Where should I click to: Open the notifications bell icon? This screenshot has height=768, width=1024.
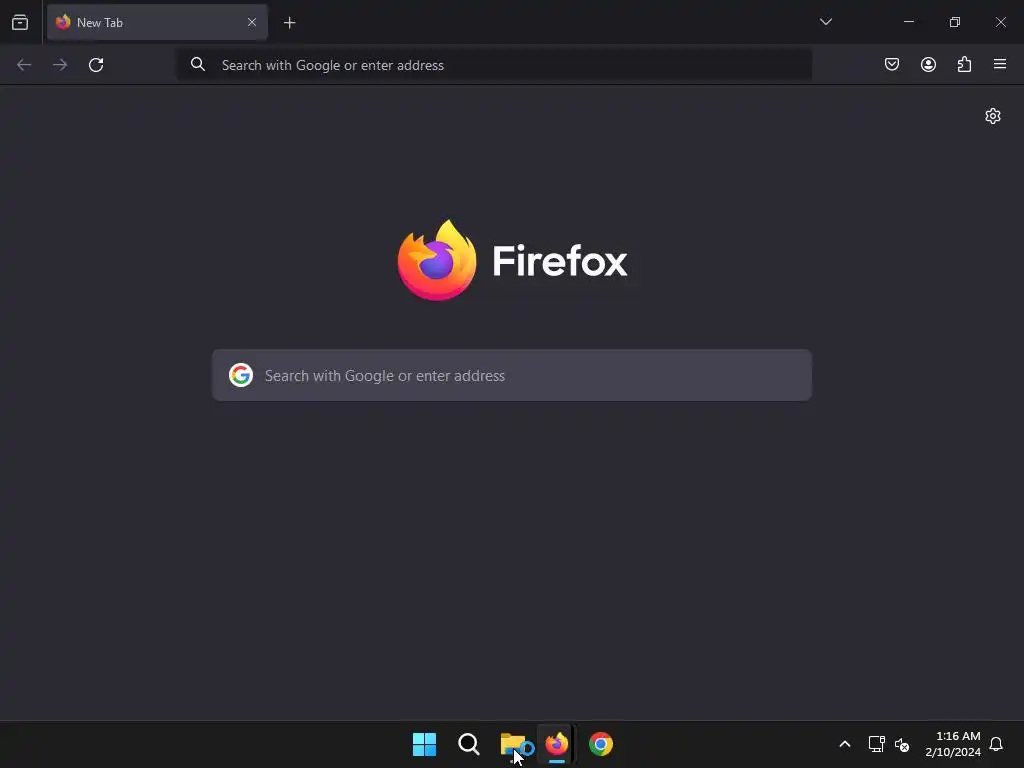tap(997, 744)
